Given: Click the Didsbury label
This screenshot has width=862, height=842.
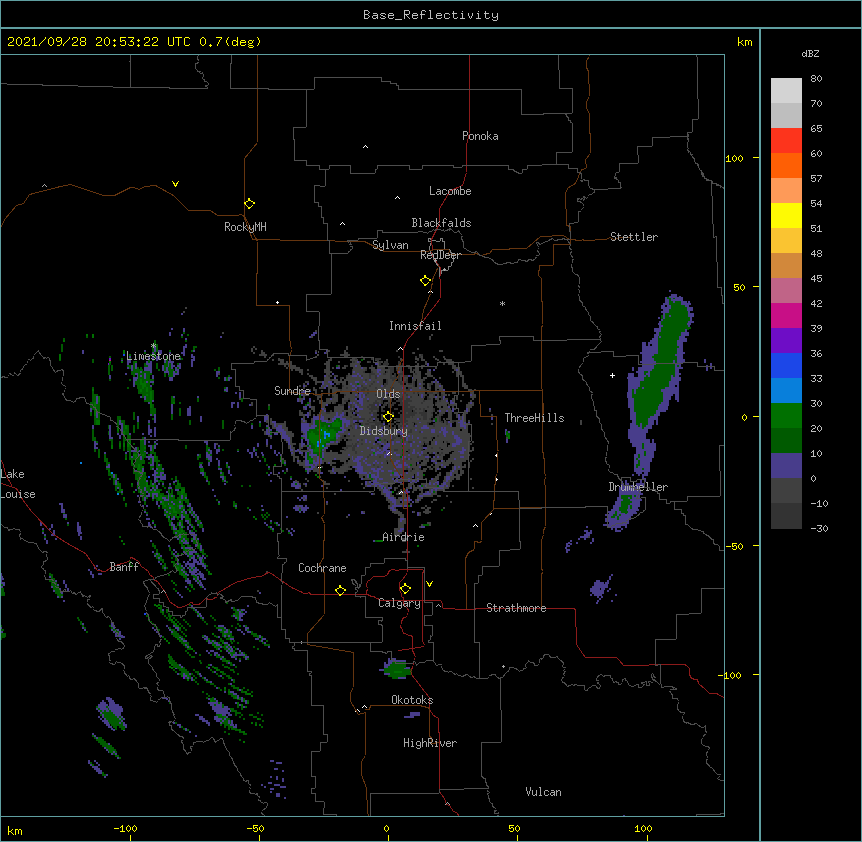Looking at the screenshot, I should point(384,431).
